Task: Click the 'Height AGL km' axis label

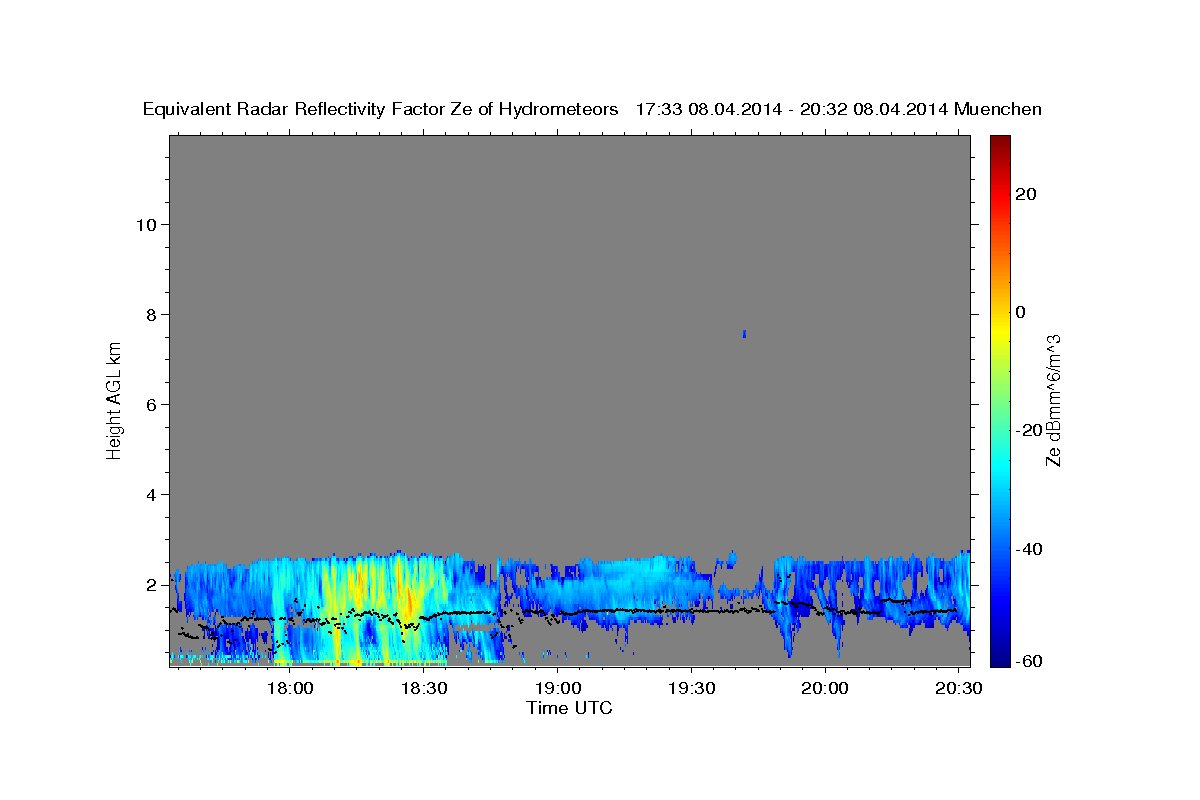Action: 114,399
